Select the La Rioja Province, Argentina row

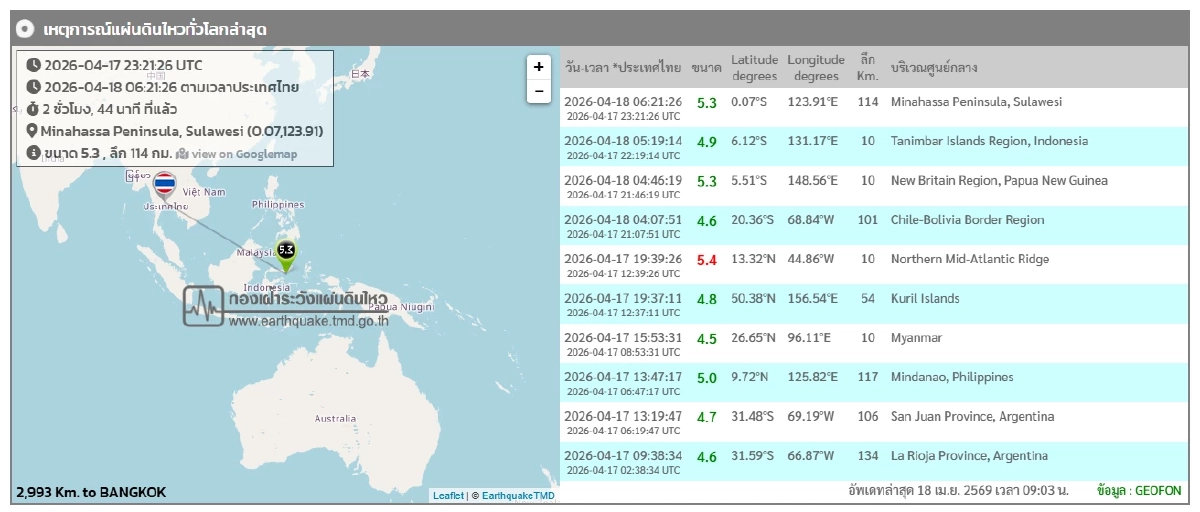[872, 461]
